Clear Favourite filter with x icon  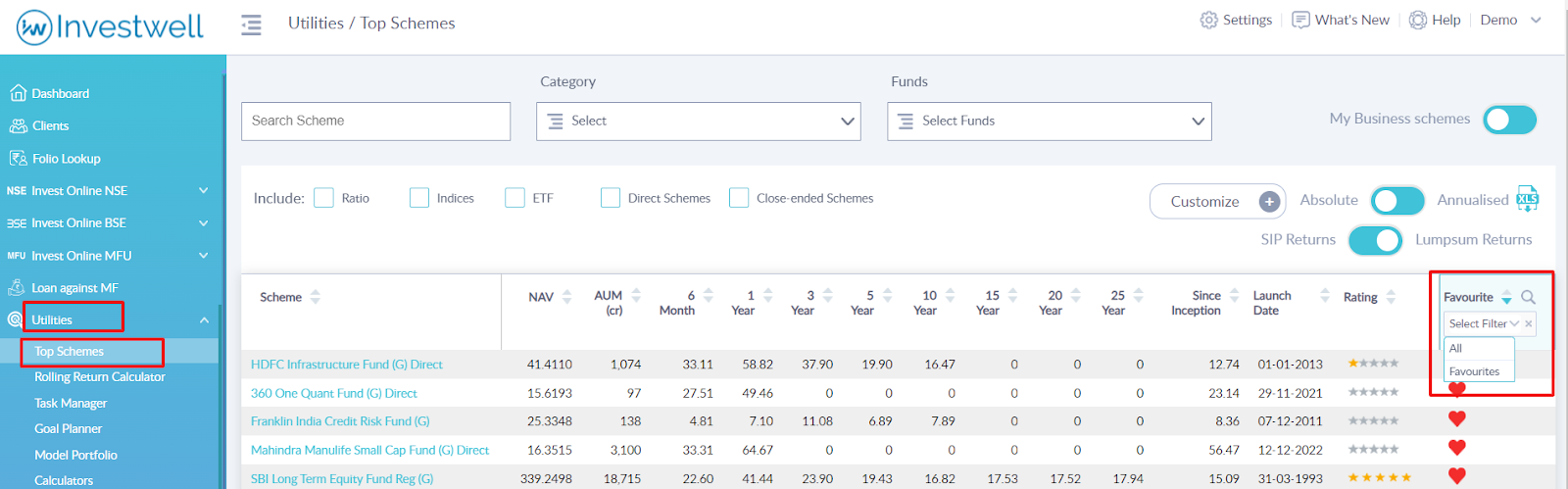(1528, 323)
